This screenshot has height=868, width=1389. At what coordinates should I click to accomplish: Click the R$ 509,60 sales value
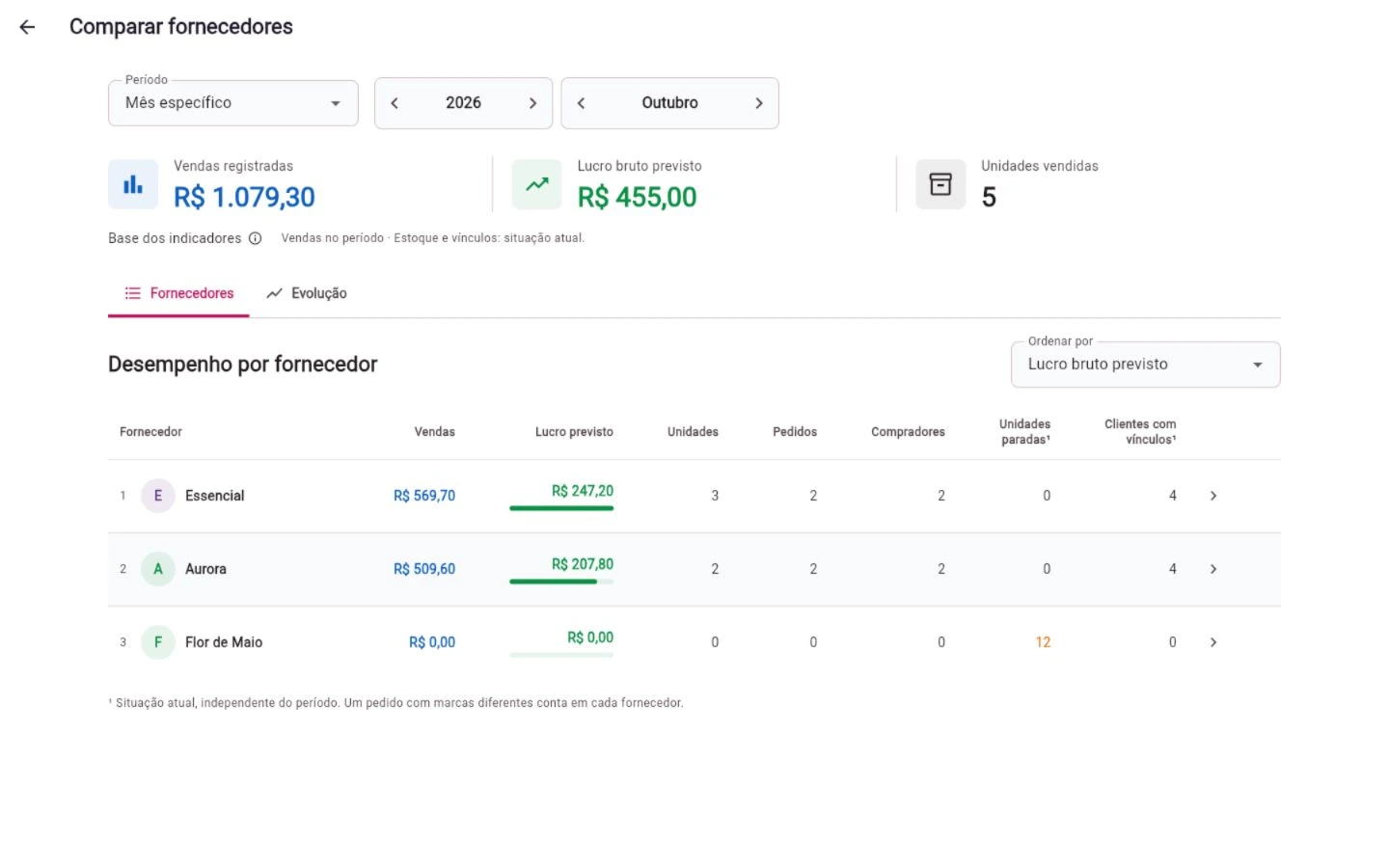424,569
